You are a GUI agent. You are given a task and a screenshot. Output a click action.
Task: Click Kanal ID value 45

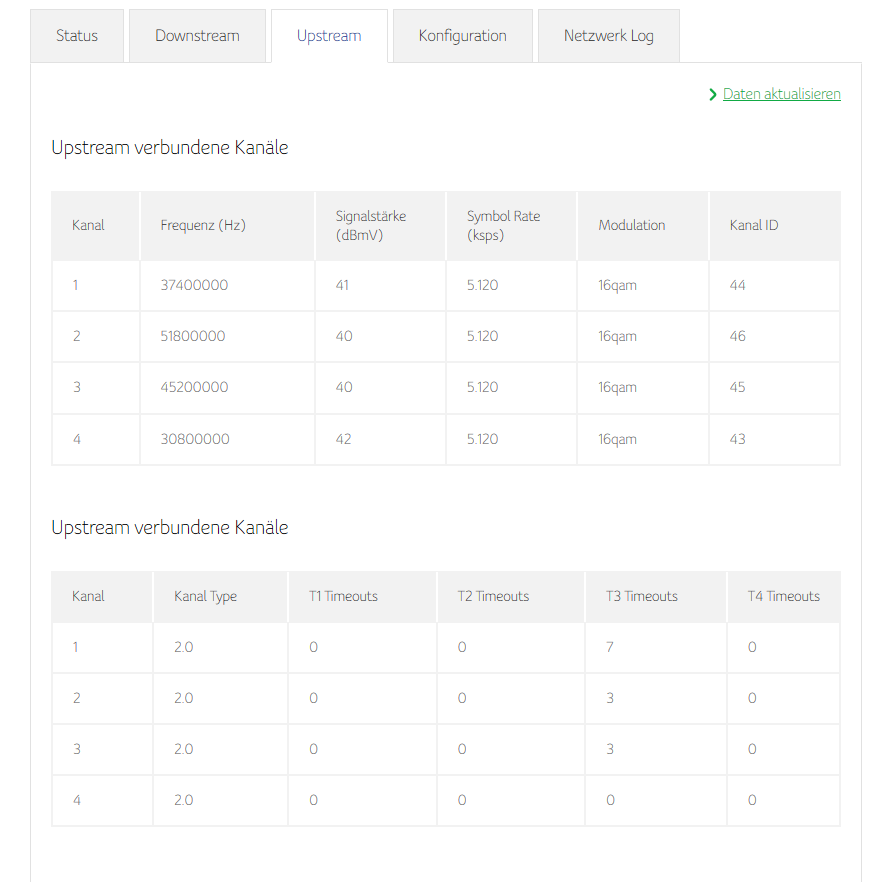(737, 387)
